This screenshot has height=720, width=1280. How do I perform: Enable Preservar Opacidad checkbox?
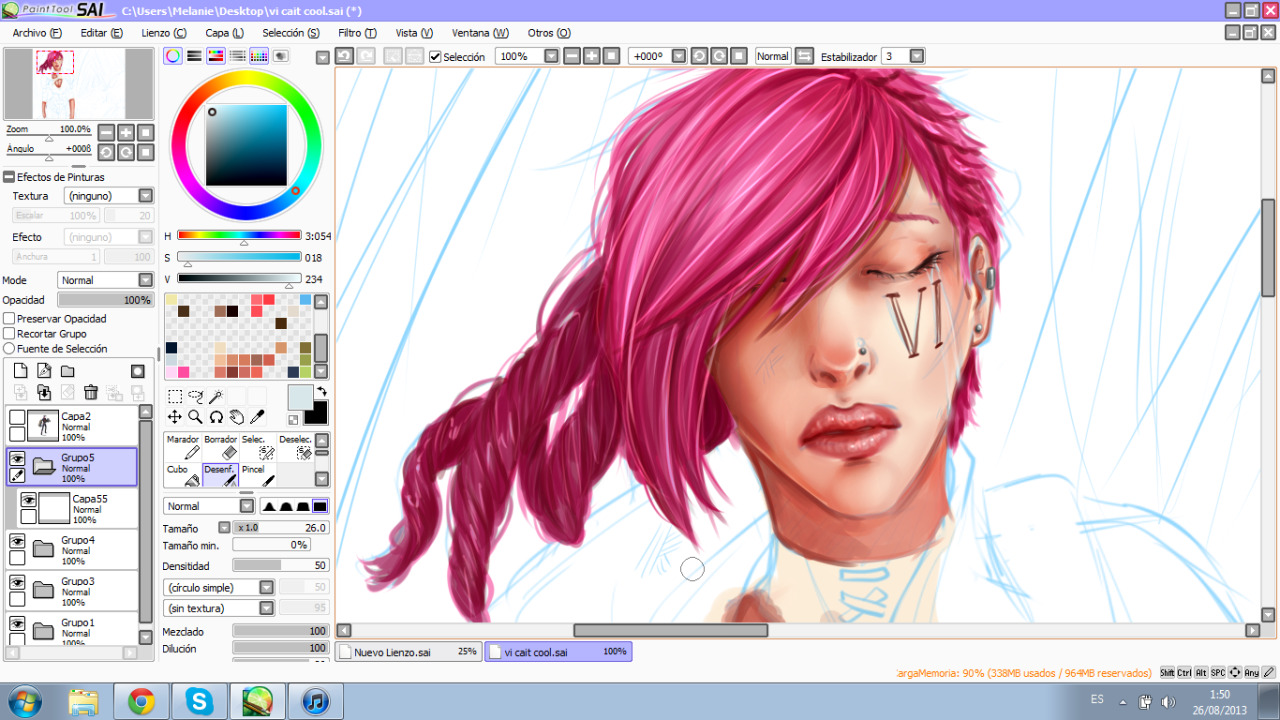pyautogui.click(x=9, y=319)
